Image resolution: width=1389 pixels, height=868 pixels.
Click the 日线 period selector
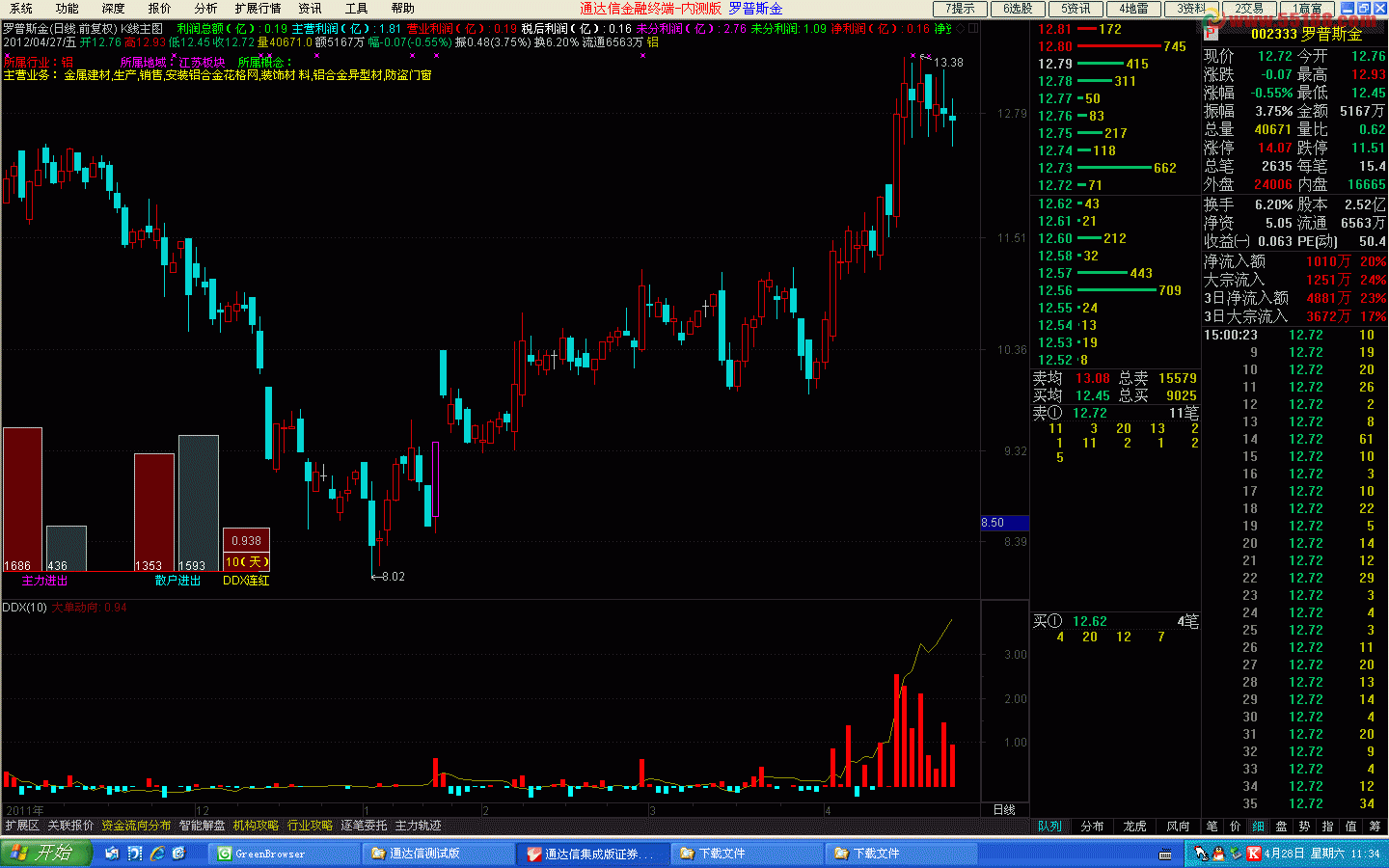click(x=1004, y=810)
